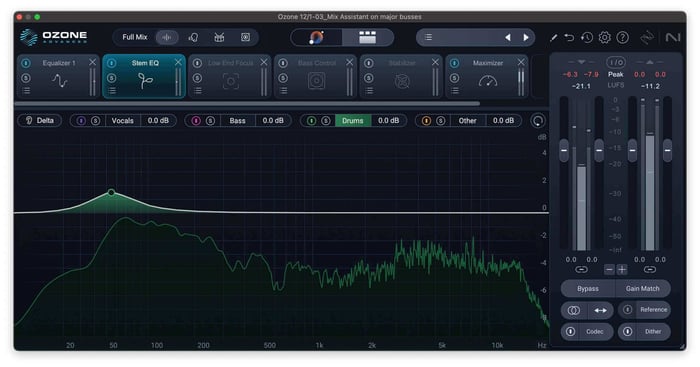Click the channel swap double arrow icon
Image resolution: width=700 pixels, height=367 pixels.
point(601,310)
